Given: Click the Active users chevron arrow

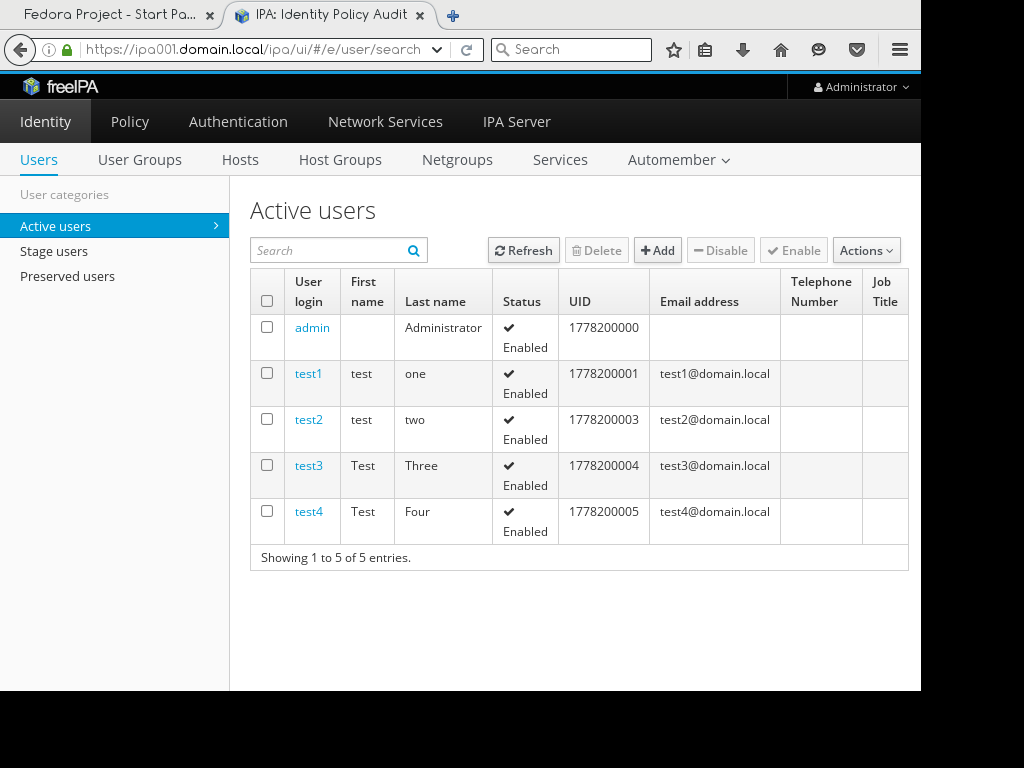Looking at the screenshot, I should 216,226.
